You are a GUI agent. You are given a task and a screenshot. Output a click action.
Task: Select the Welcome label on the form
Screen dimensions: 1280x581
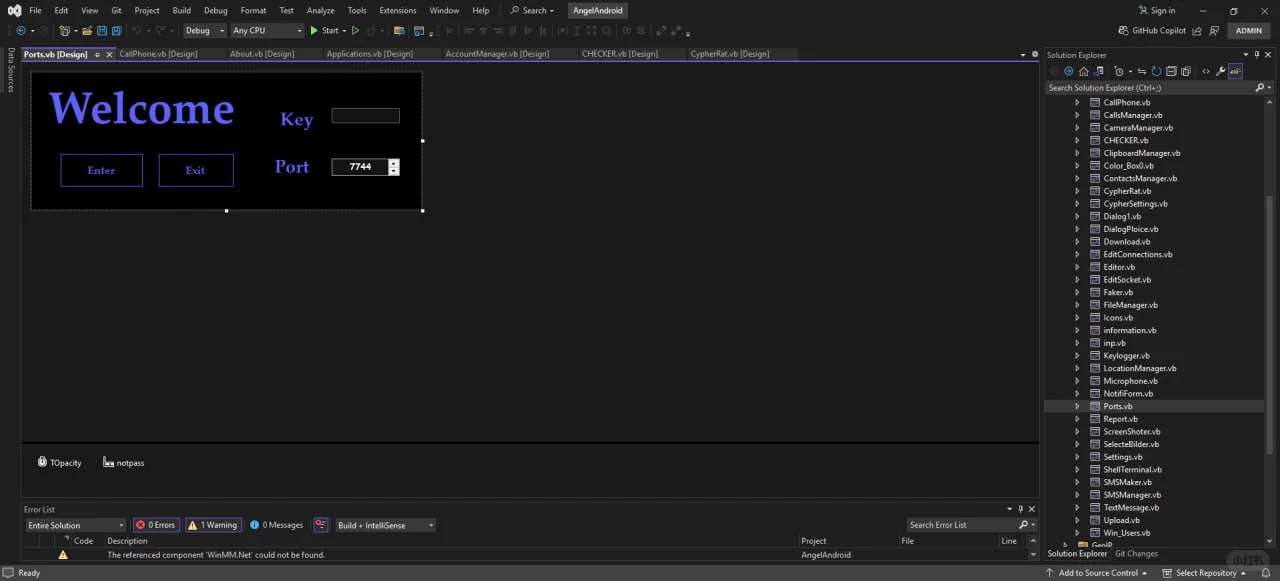click(141, 108)
